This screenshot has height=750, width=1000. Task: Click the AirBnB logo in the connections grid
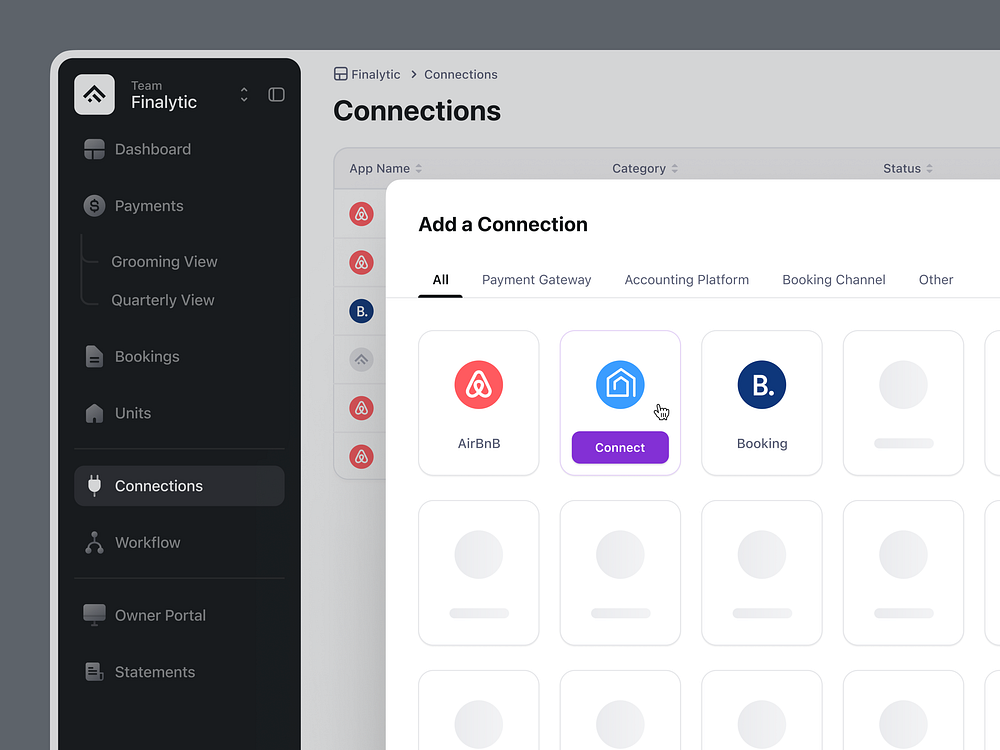click(x=478, y=384)
